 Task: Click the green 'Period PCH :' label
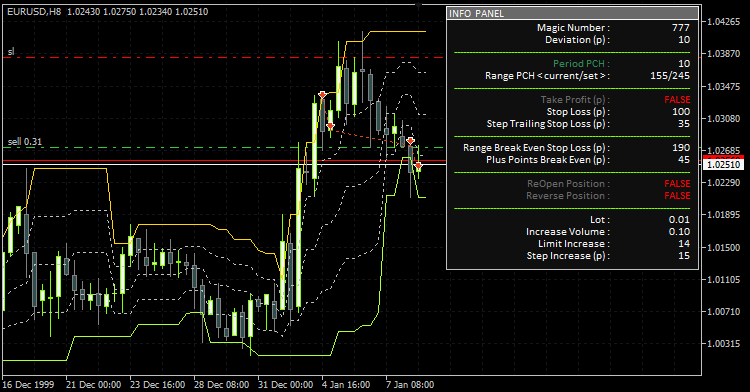pyautogui.click(x=581, y=64)
